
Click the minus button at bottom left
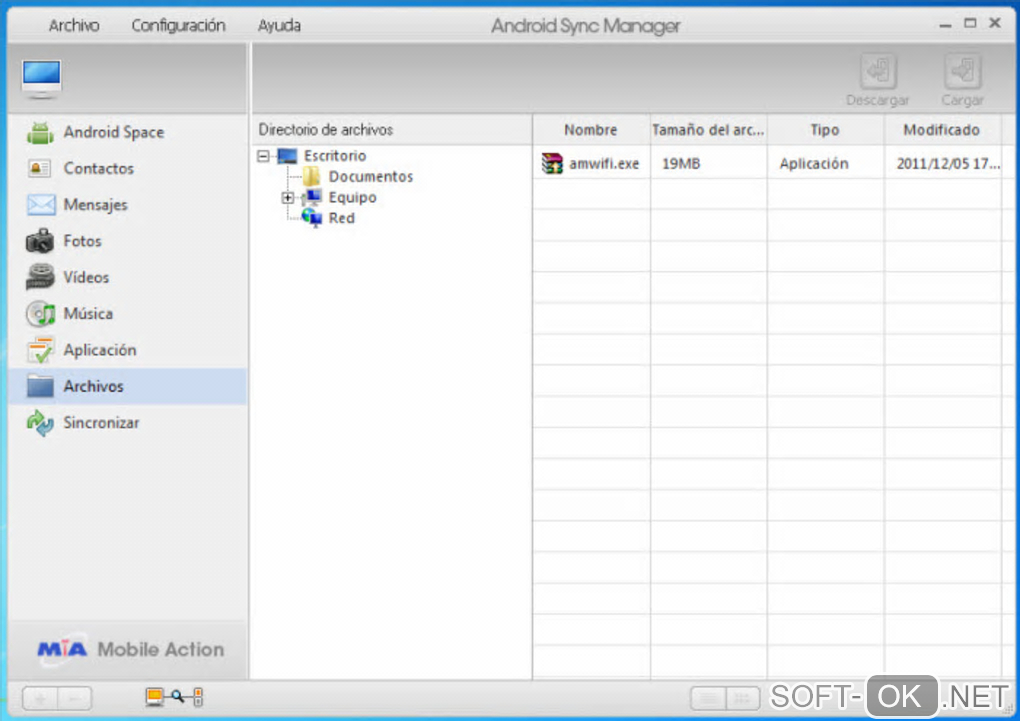(x=75, y=700)
